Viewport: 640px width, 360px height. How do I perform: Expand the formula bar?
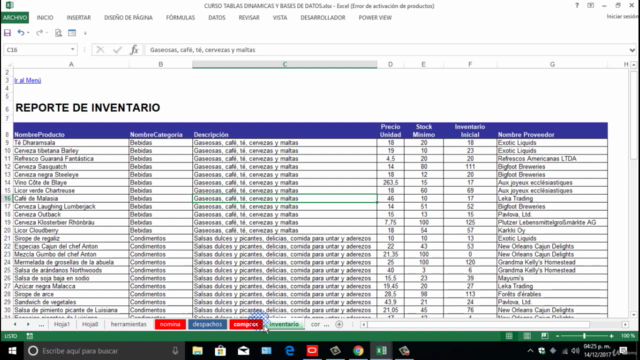click(632, 50)
